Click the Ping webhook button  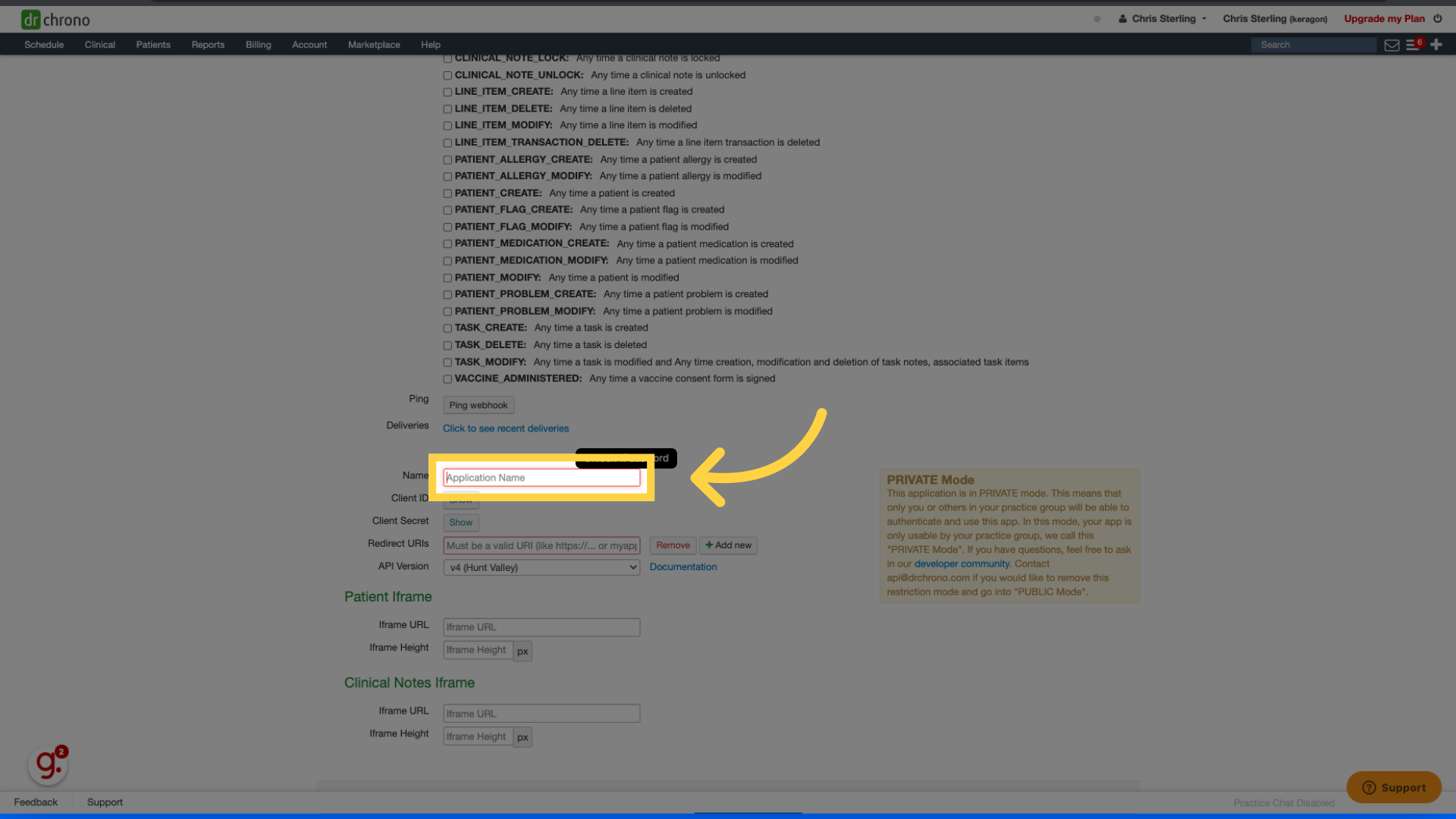click(479, 405)
